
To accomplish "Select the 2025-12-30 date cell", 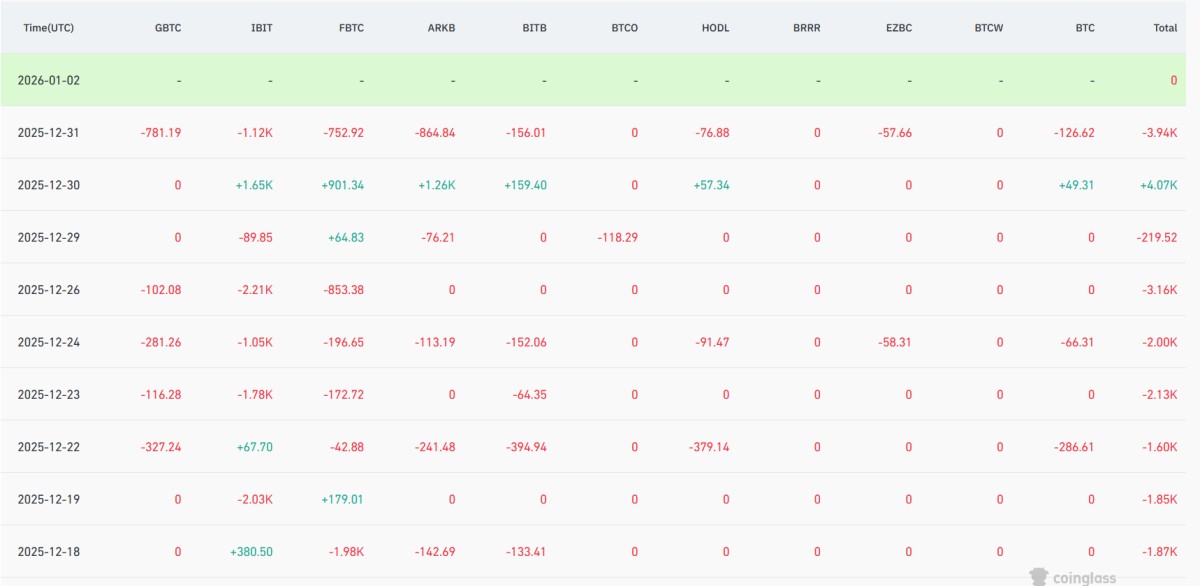I will click(48, 185).
